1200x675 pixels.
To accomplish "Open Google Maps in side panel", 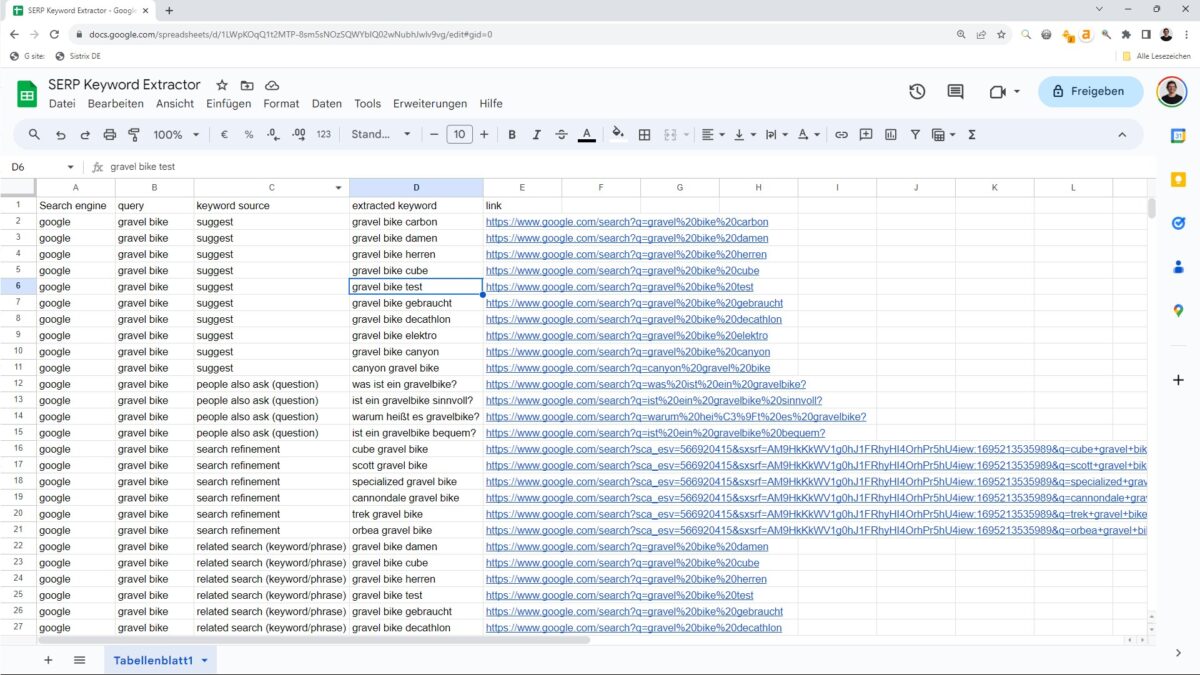I will point(1178,311).
